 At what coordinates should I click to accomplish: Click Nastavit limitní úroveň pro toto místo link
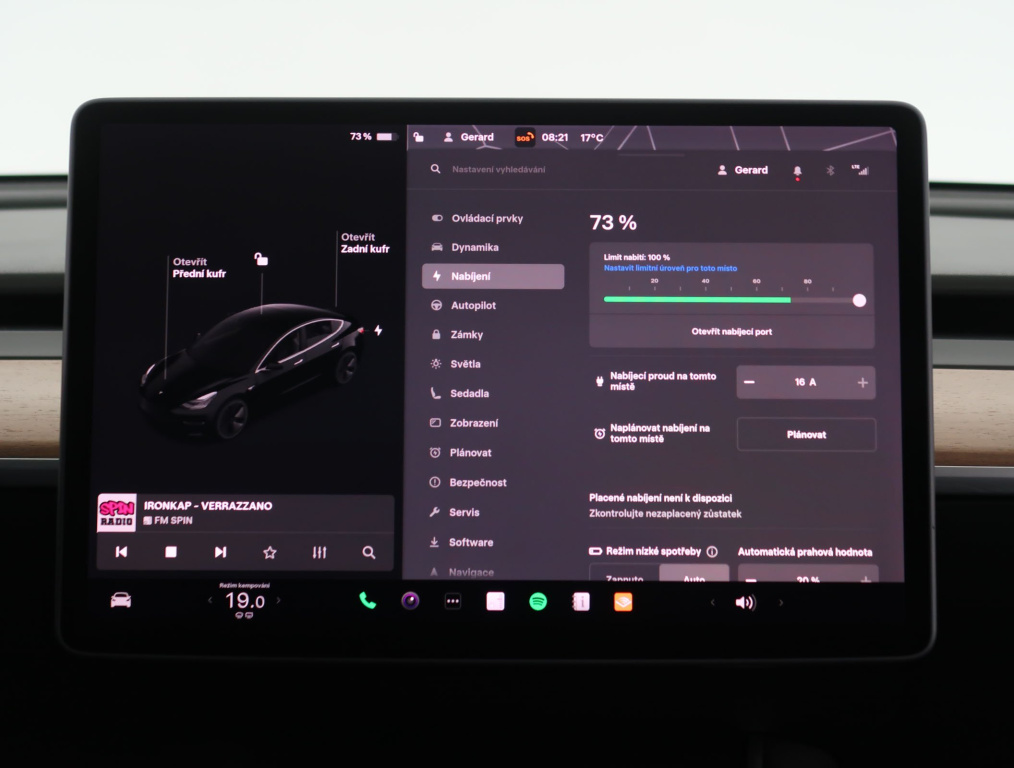[670, 268]
